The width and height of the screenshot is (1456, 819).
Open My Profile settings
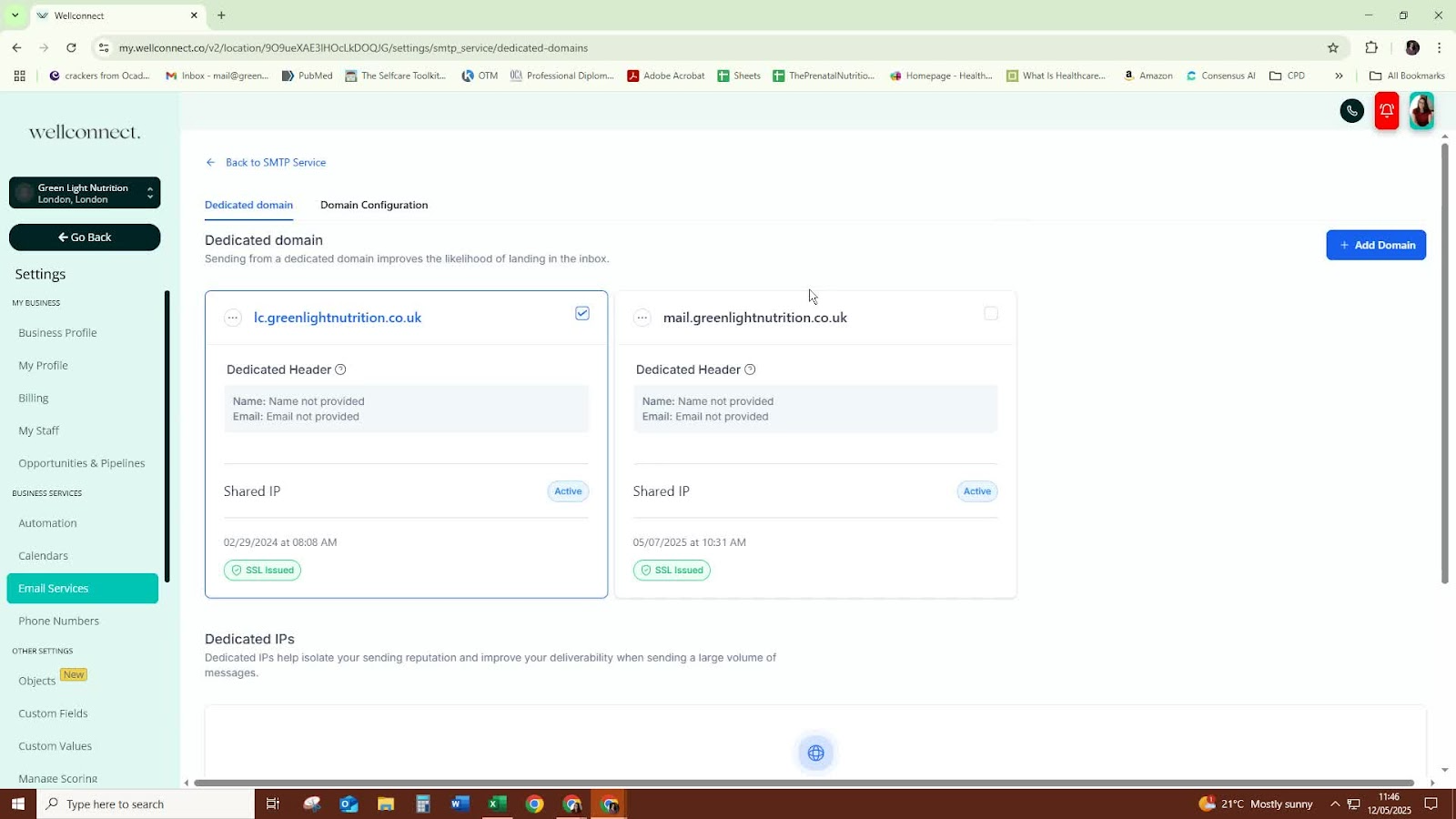click(x=44, y=365)
